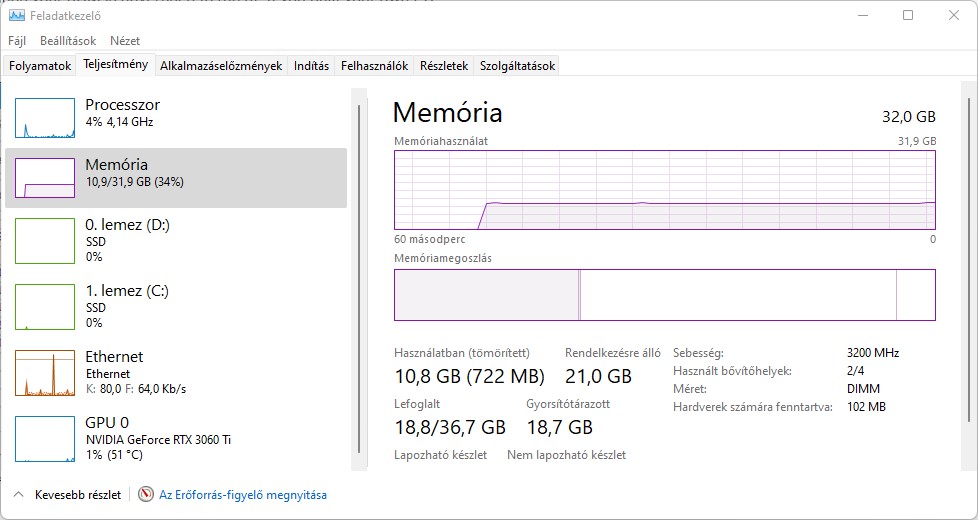The image size is (978, 520).
Task: Switch to the Folyamatok tab
Action: 40,66
